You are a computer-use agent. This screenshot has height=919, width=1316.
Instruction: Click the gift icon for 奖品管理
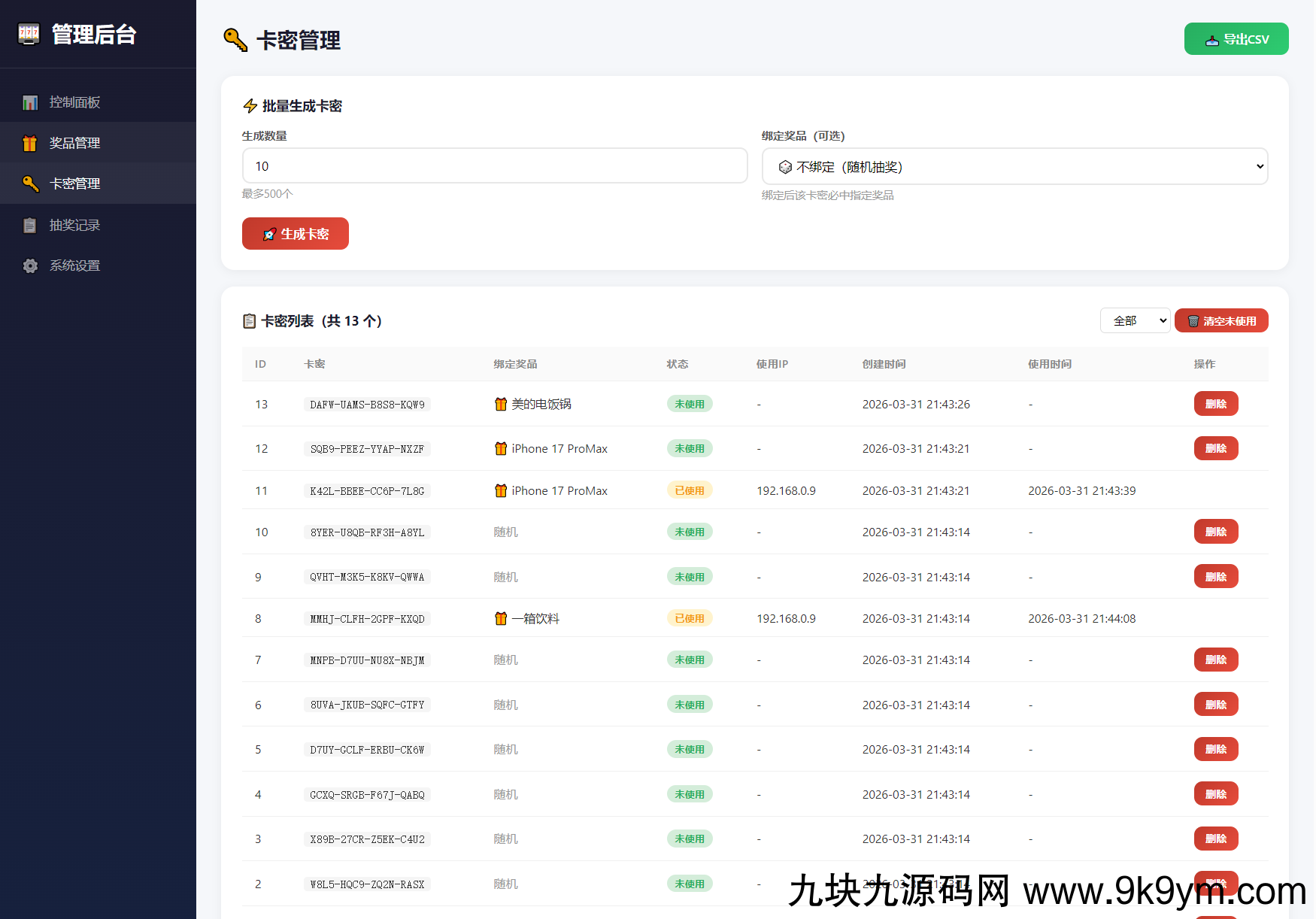(x=30, y=143)
